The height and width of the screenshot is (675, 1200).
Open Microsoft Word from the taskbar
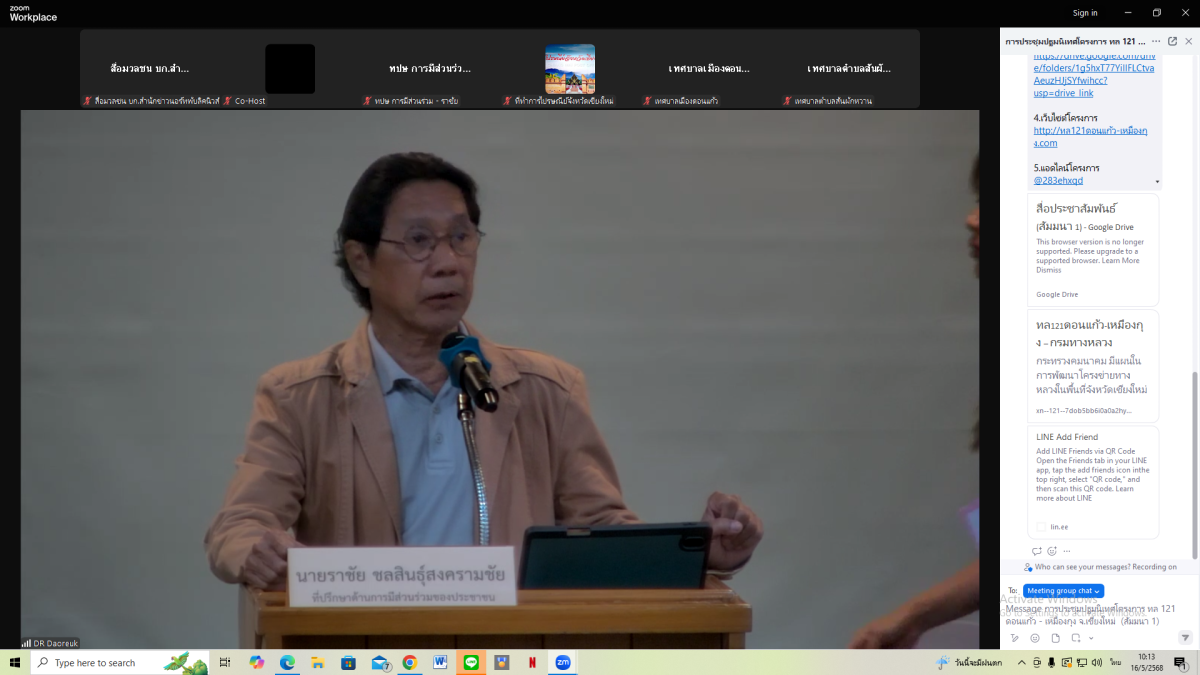[440, 662]
